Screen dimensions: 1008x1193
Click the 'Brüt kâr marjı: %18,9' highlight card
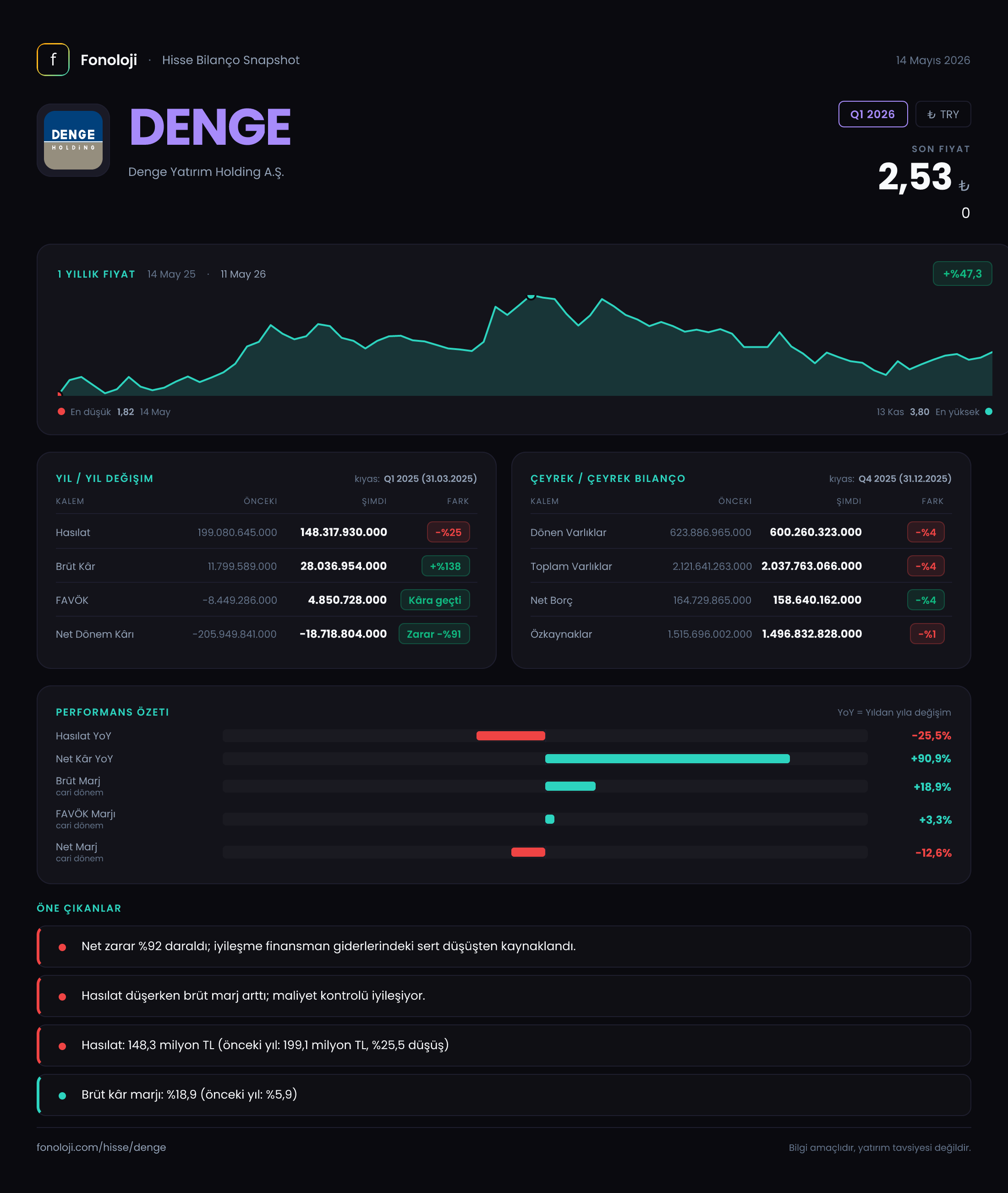[x=504, y=1094]
